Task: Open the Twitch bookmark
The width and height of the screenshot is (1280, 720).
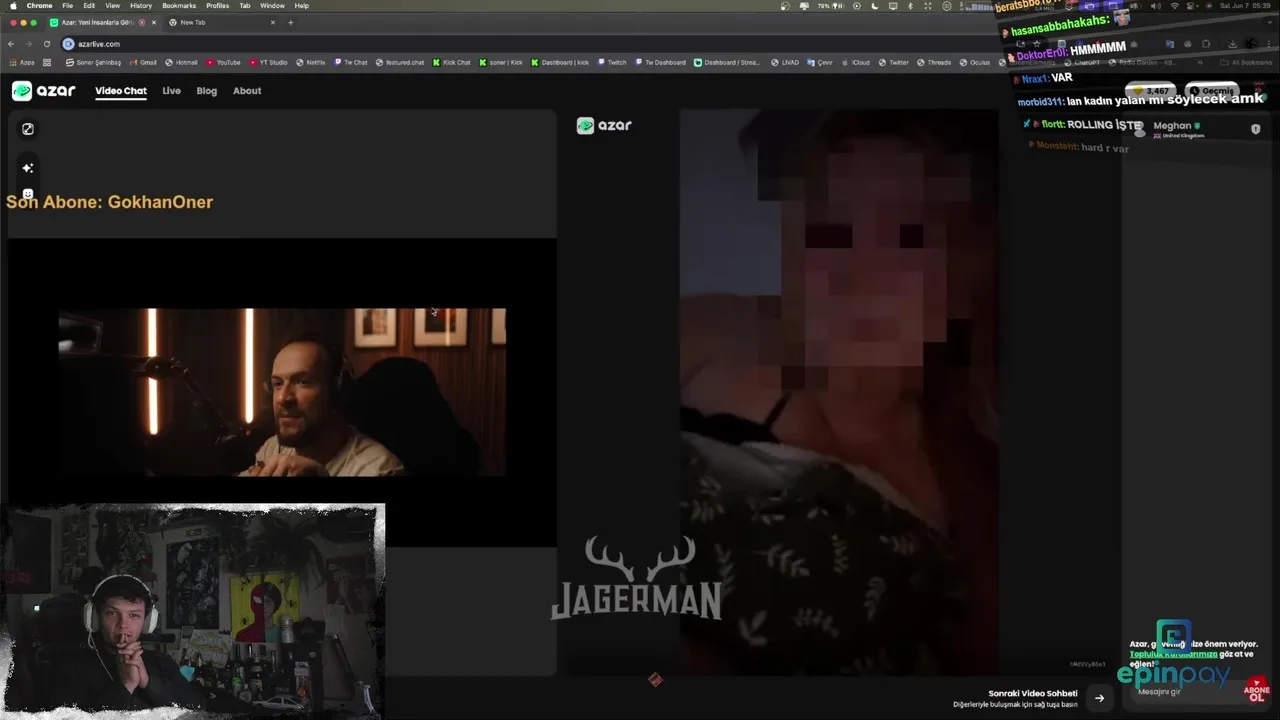Action: (x=612, y=62)
